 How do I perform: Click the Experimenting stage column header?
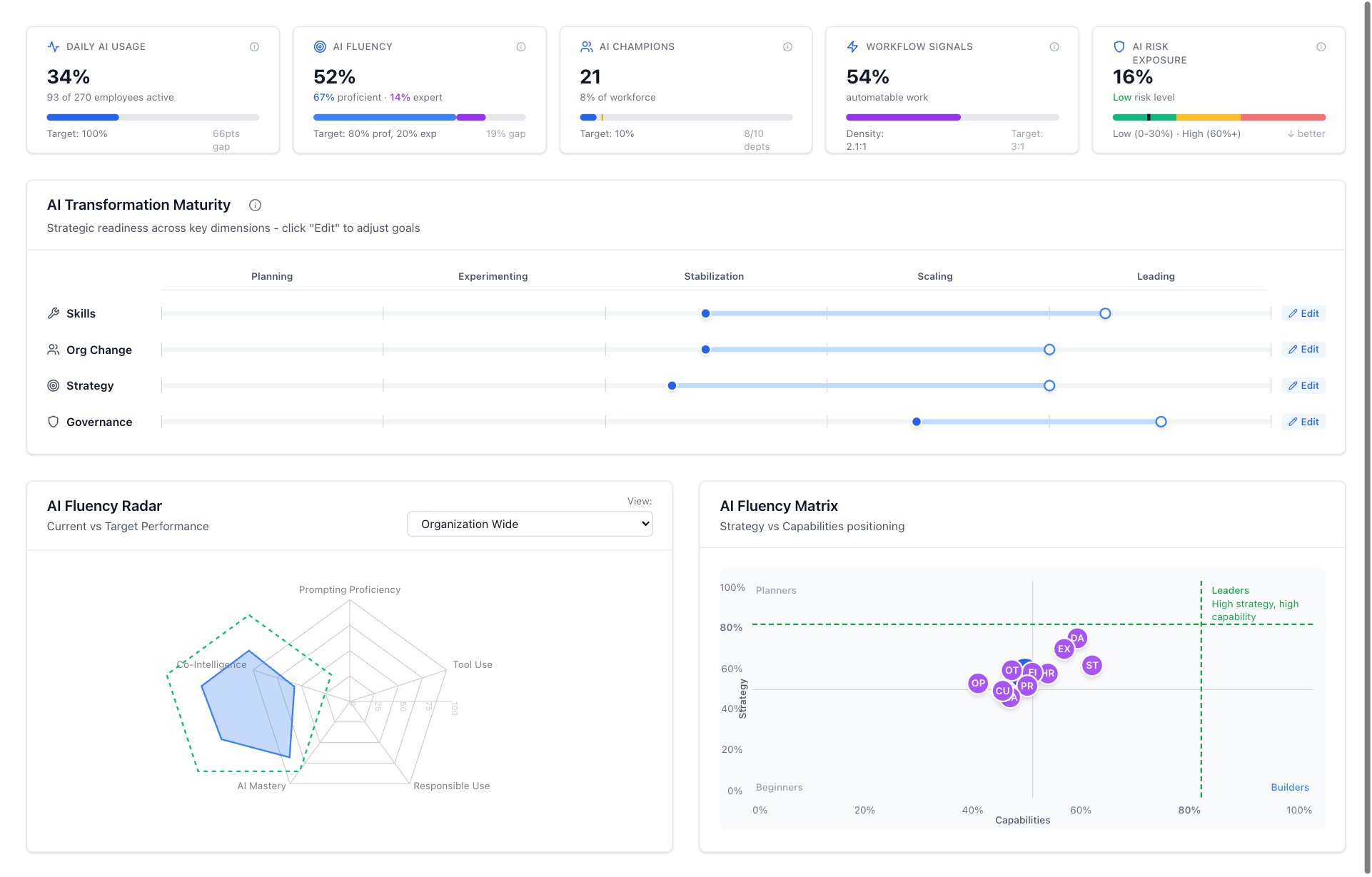pos(493,277)
